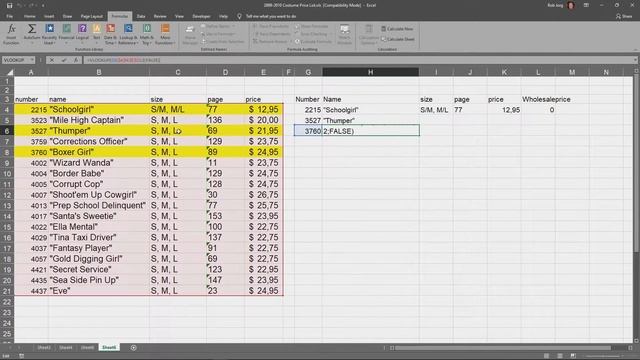Viewport: 640px width, 360px height.
Task: Click the Undo icon in title bar
Action: click(20, 5)
